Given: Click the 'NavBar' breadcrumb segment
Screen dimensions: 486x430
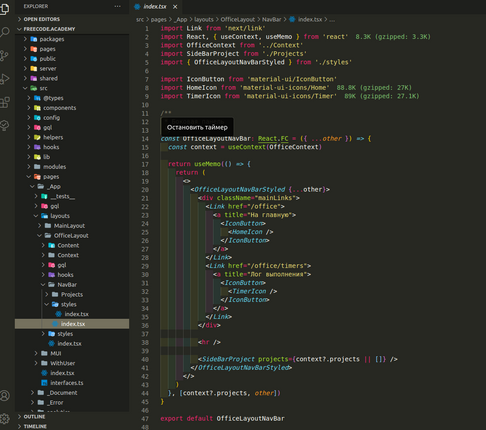Looking at the screenshot, I should (x=271, y=20).
